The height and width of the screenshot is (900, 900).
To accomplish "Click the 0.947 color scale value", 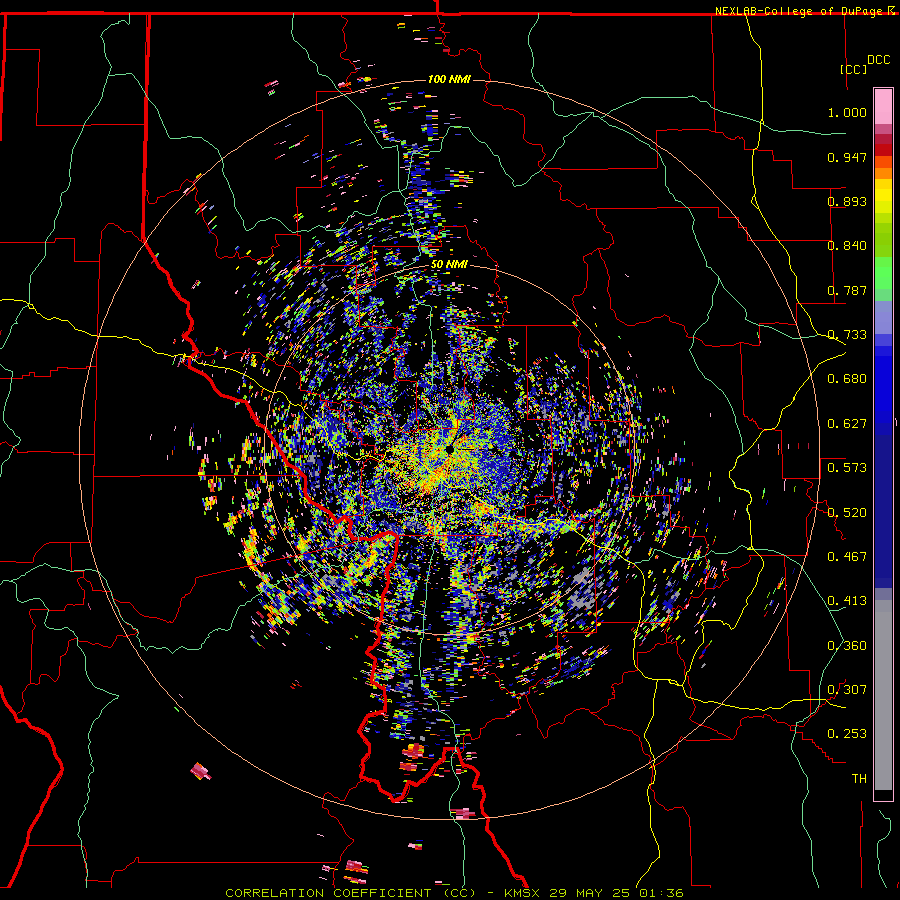I will click(x=847, y=157).
